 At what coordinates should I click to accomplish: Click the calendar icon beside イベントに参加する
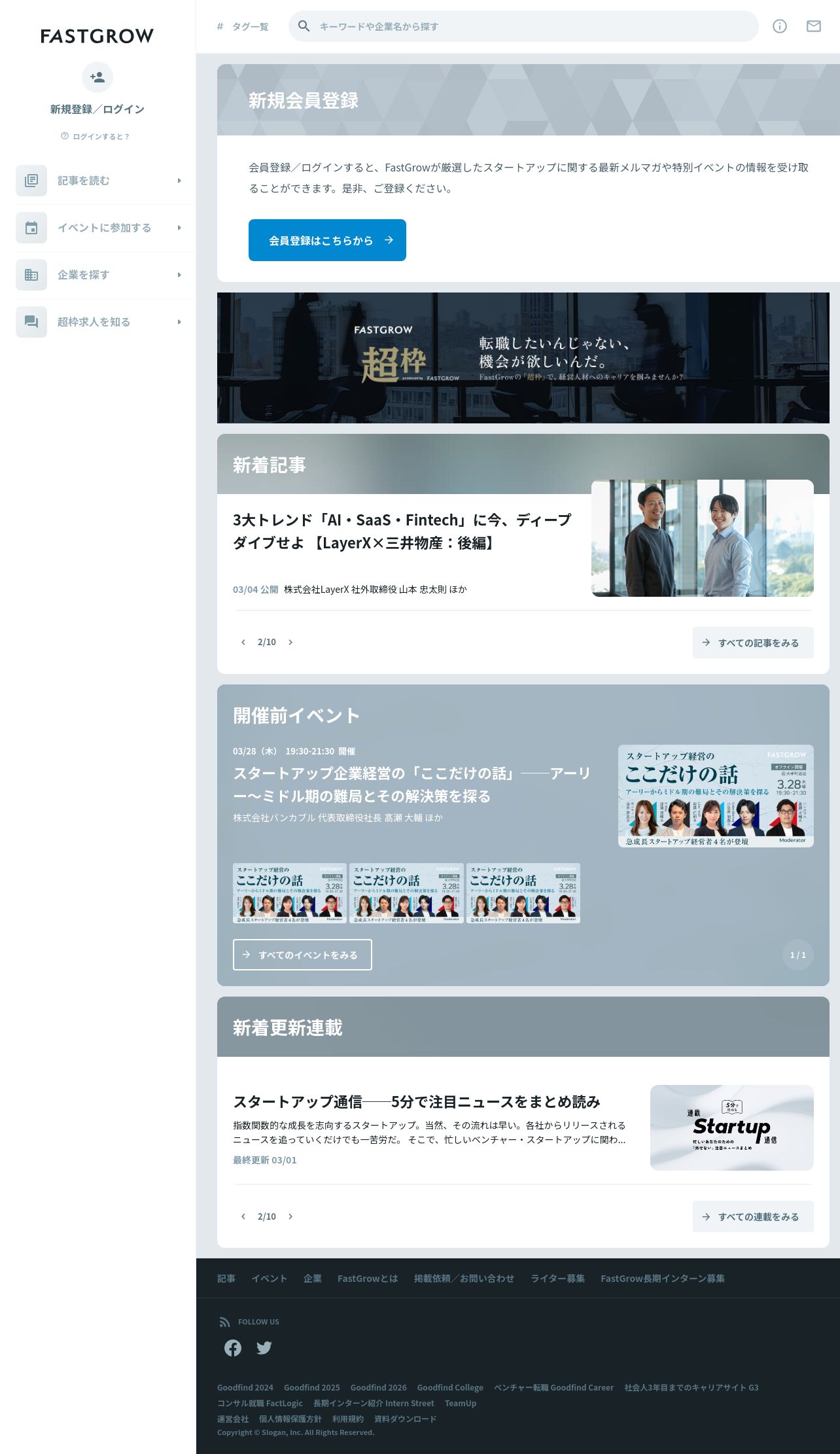pos(31,228)
